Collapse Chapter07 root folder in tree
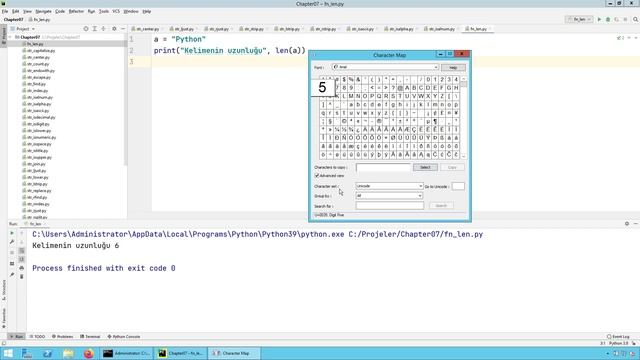The image size is (640, 360). tap(10, 37)
